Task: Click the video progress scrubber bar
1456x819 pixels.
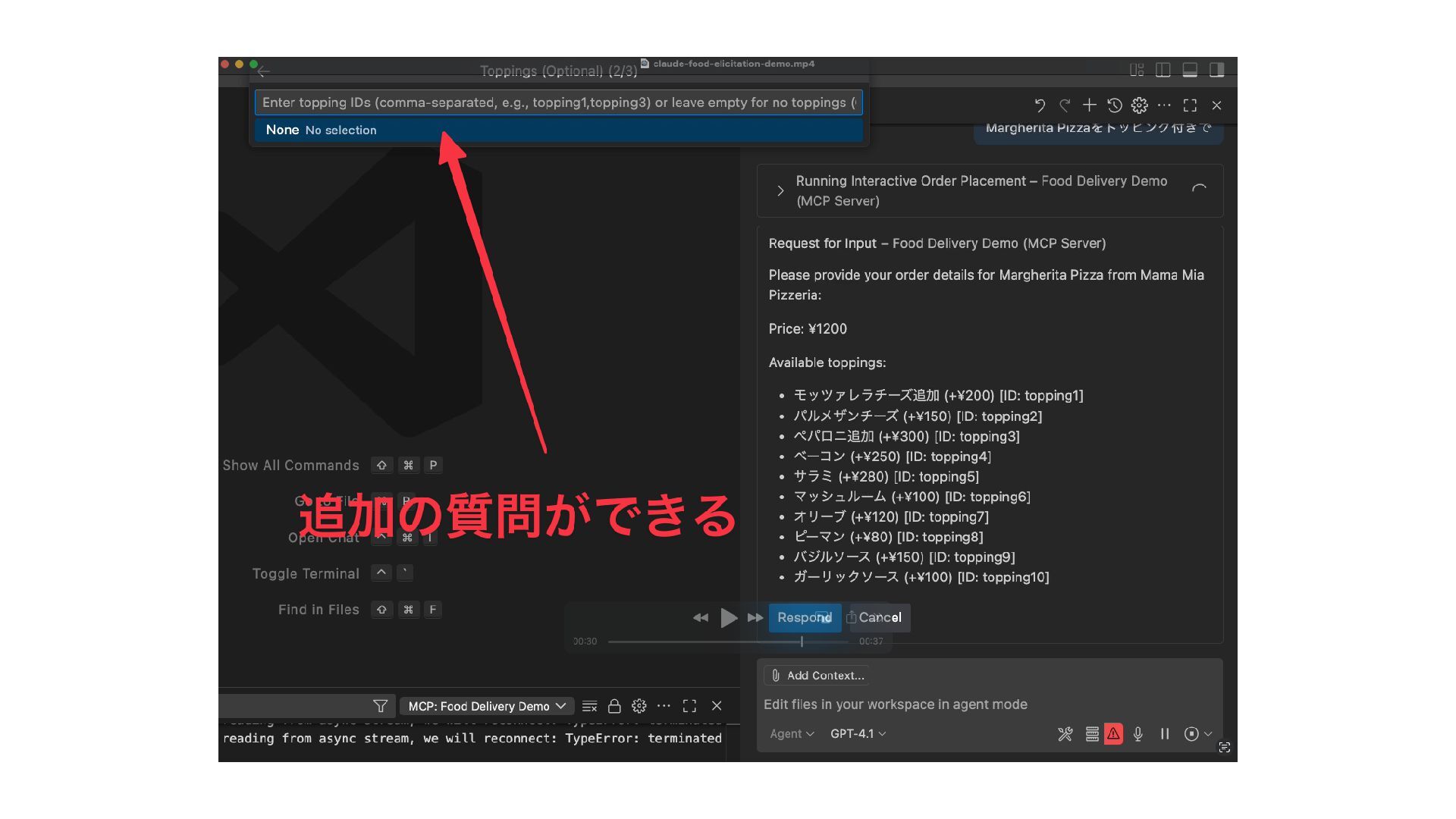Action: (x=728, y=642)
